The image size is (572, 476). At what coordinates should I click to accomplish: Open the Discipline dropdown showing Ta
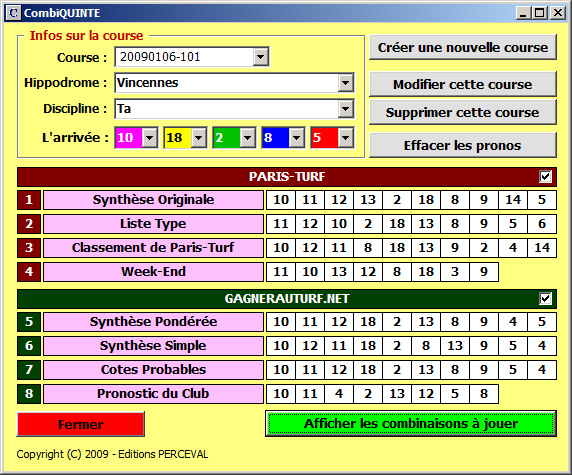tap(345, 109)
